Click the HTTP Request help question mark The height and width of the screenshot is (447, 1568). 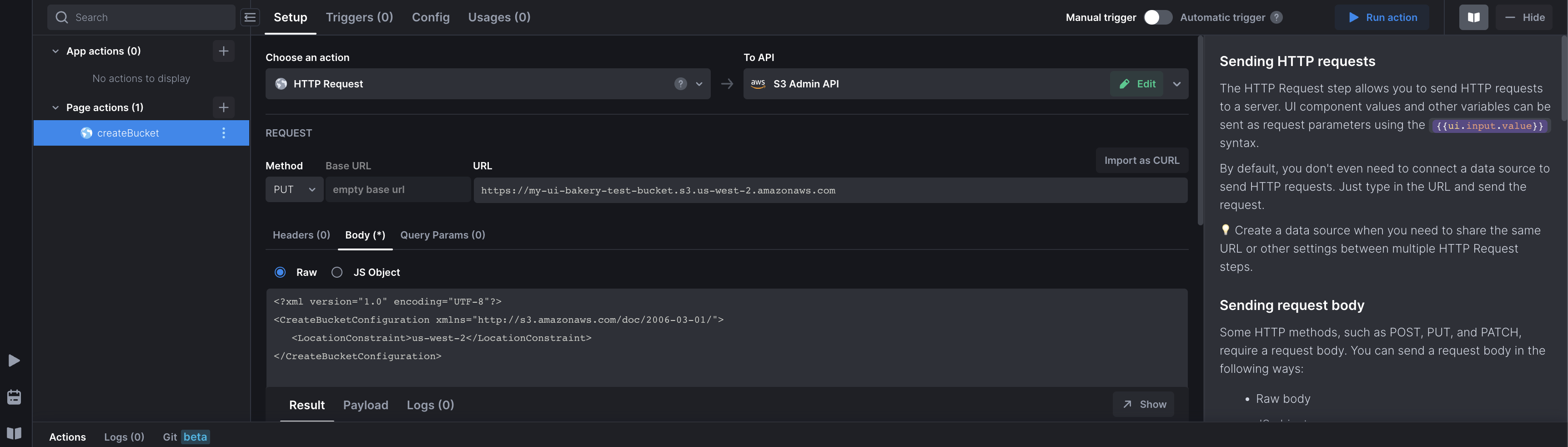click(x=680, y=84)
